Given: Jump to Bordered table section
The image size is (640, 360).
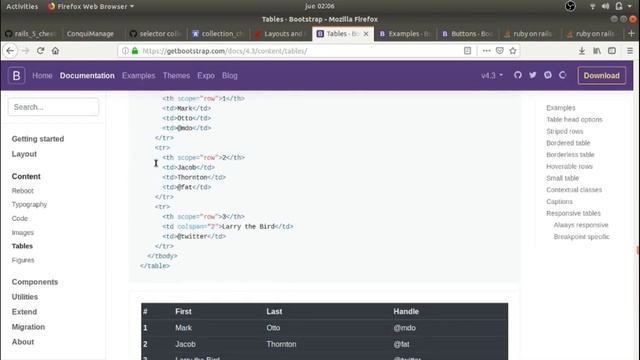Looking at the screenshot, I should tap(568, 143).
